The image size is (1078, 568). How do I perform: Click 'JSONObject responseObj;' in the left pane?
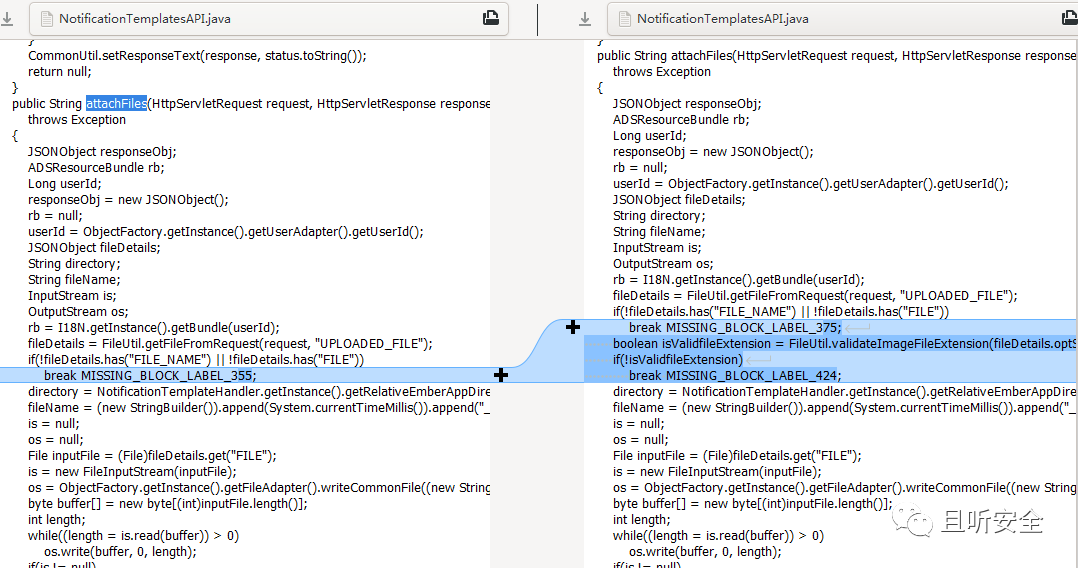(102, 151)
